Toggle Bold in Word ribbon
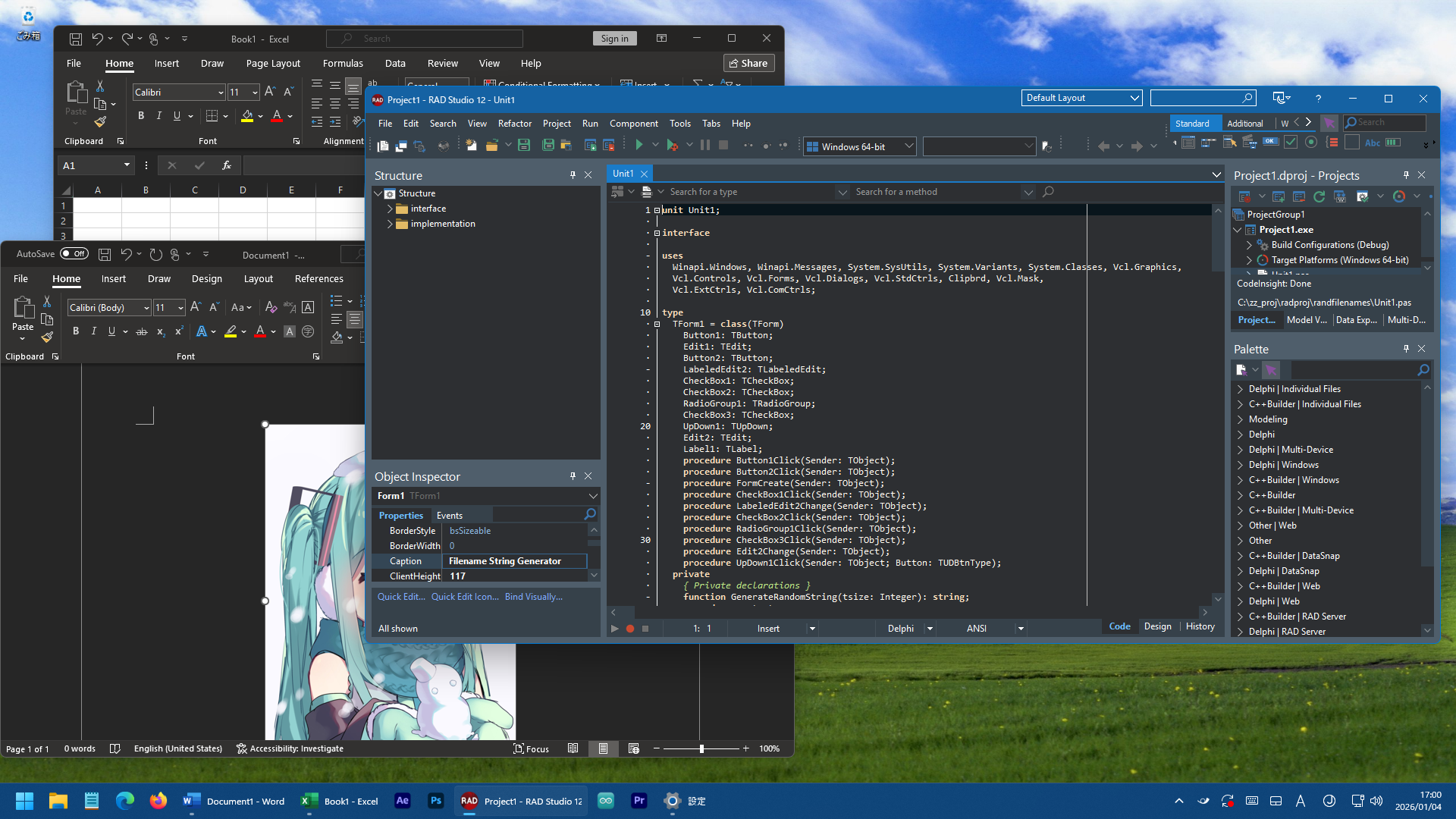The height and width of the screenshot is (819, 1456). point(75,331)
